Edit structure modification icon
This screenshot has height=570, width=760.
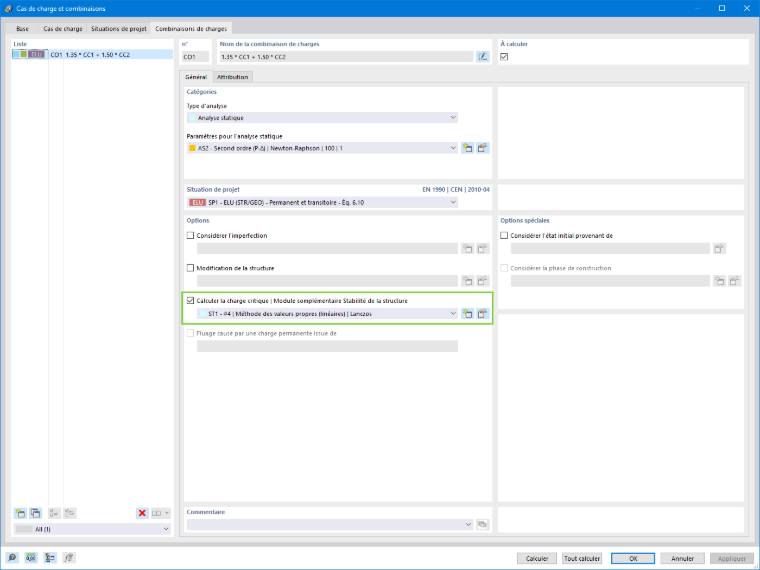(482, 281)
